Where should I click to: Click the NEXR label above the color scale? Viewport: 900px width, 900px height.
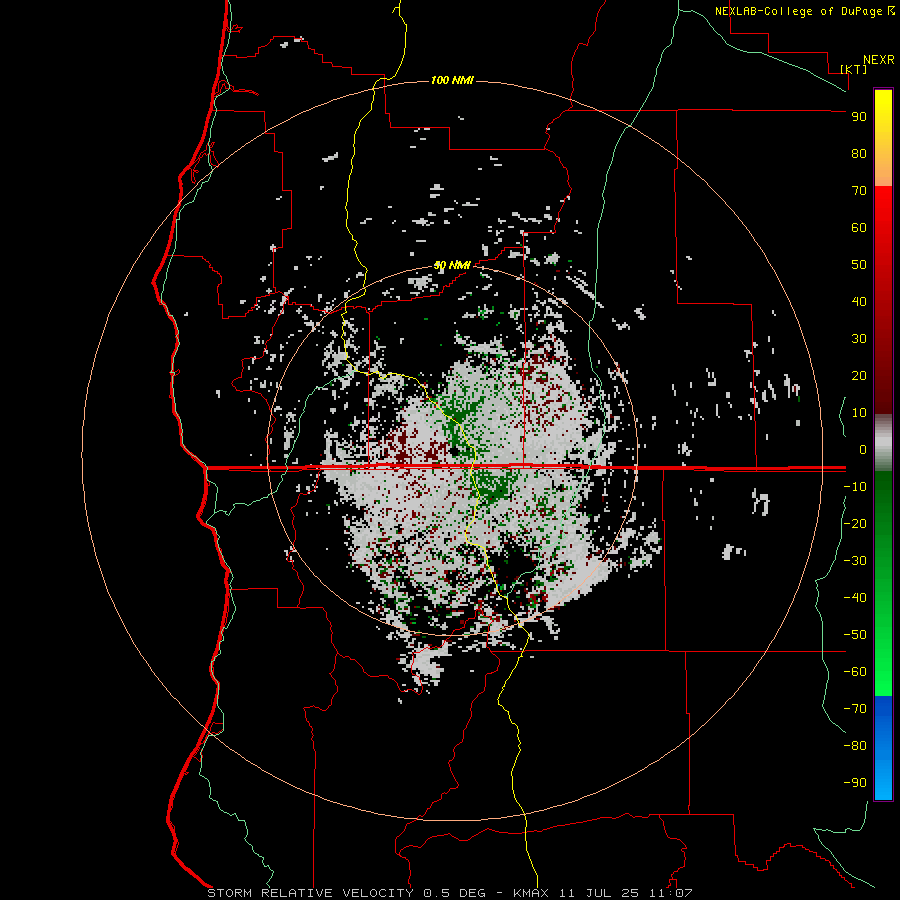[x=879, y=60]
